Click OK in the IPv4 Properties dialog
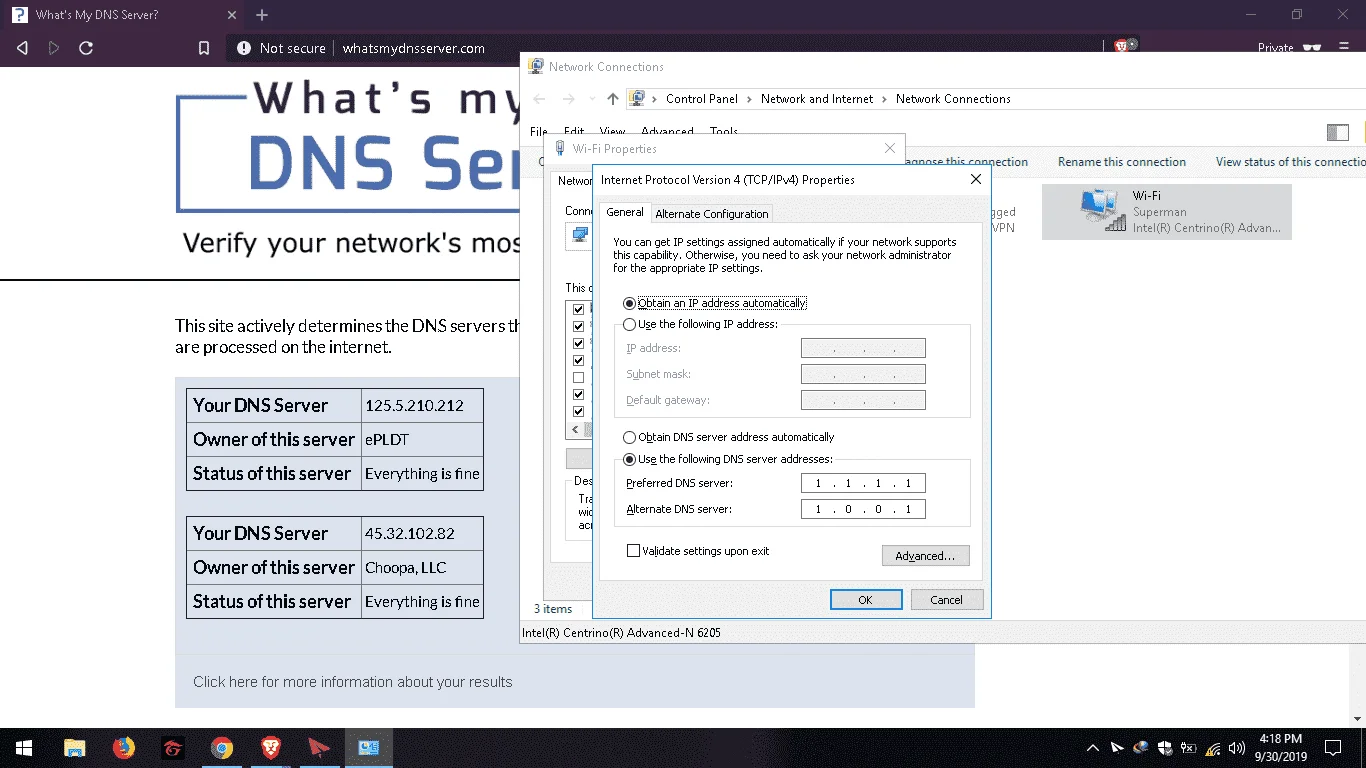Image resolution: width=1366 pixels, height=768 pixels. tap(866, 600)
